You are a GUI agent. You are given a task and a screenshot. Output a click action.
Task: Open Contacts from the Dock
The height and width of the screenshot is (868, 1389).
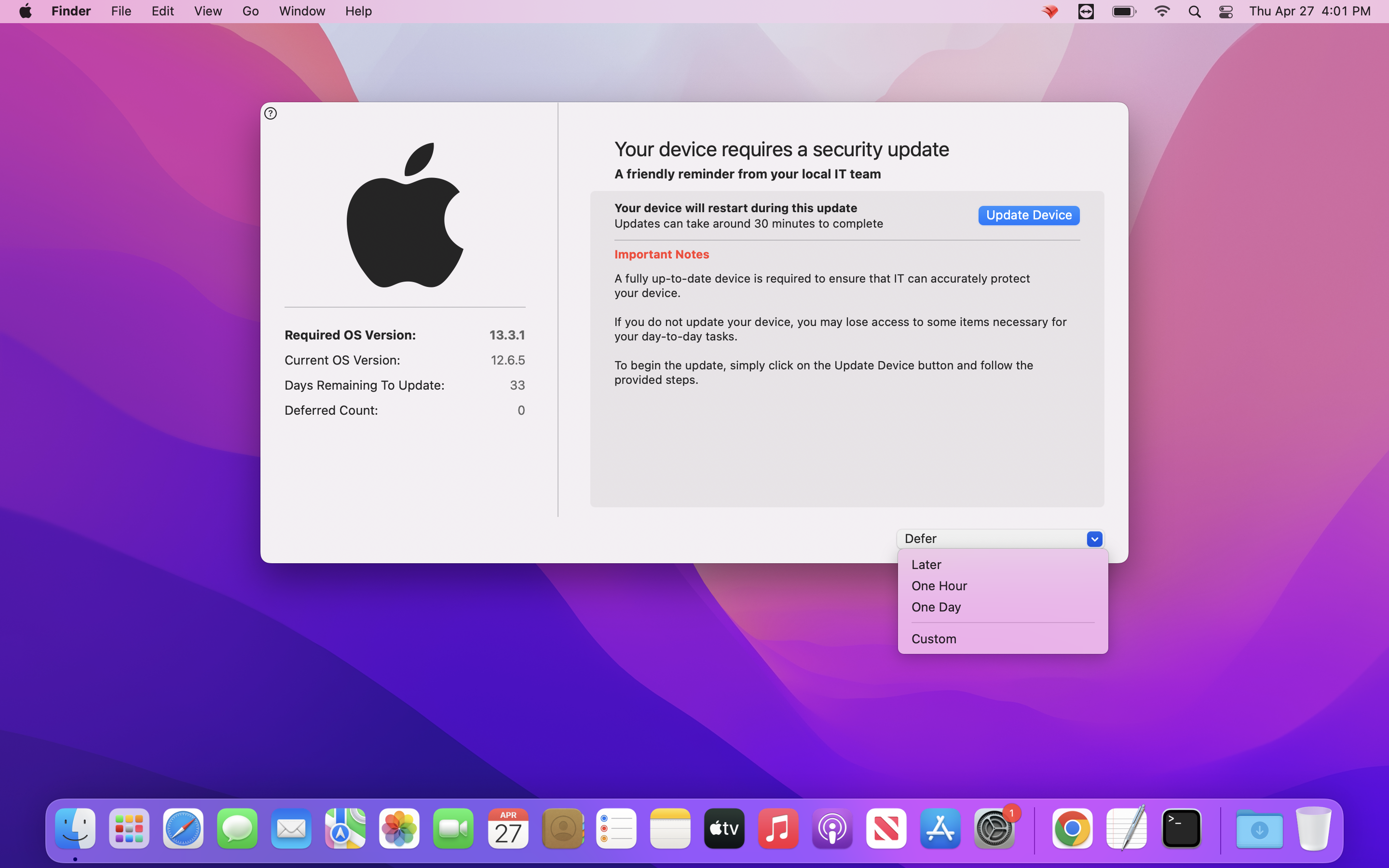click(x=562, y=828)
